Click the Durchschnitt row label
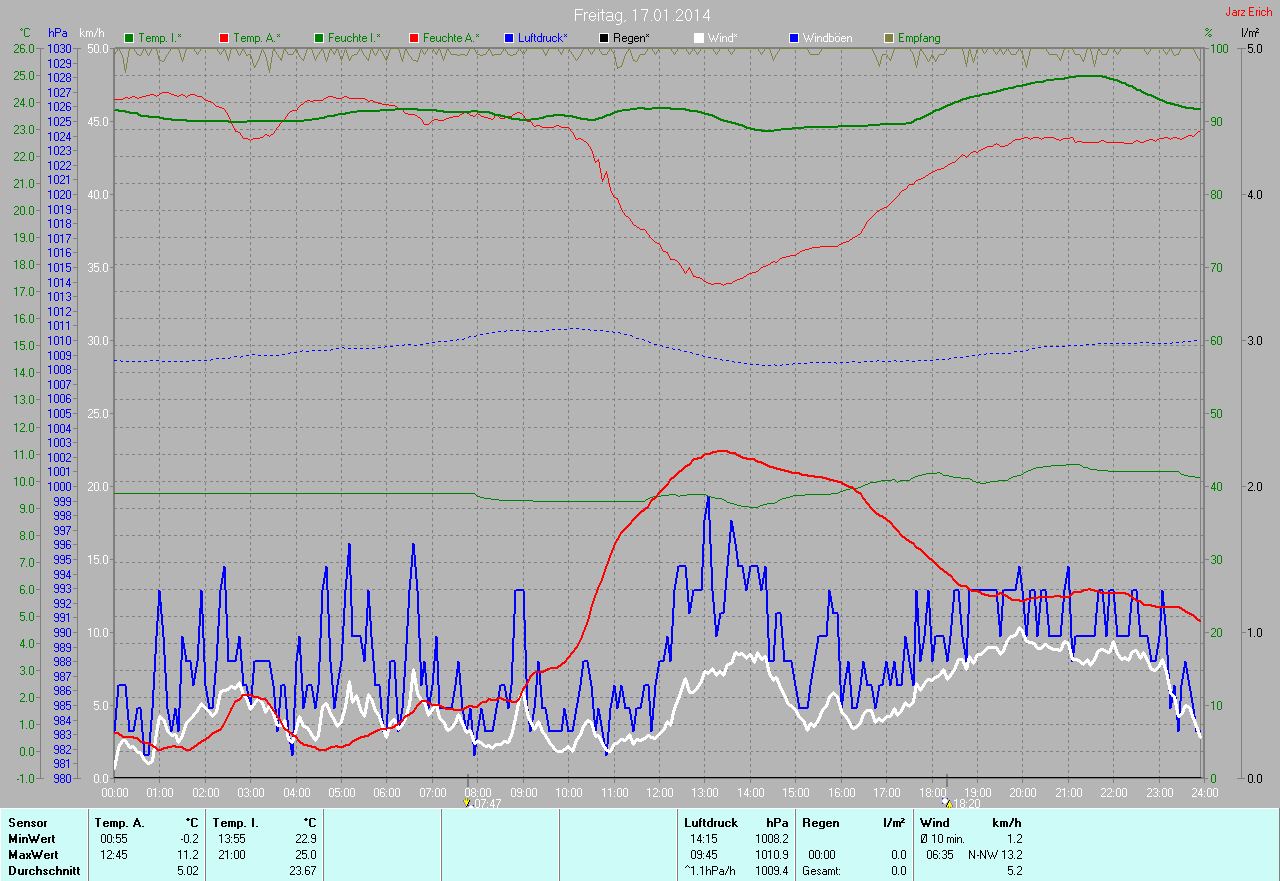The image size is (1280, 881). (x=44, y=871)
